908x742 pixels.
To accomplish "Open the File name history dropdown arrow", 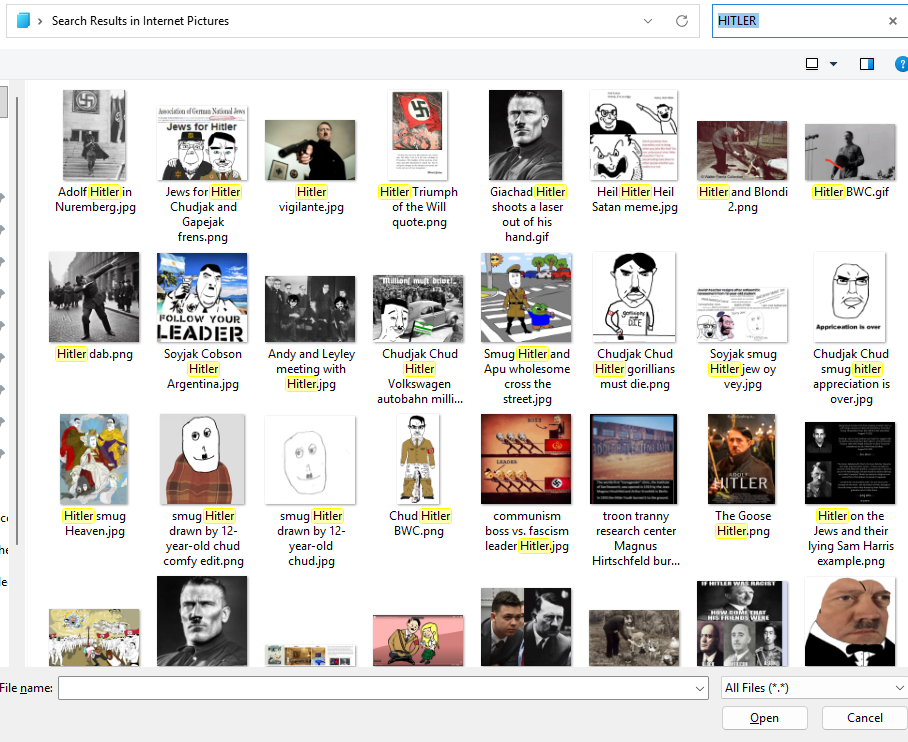I will [x=700, y=688].
